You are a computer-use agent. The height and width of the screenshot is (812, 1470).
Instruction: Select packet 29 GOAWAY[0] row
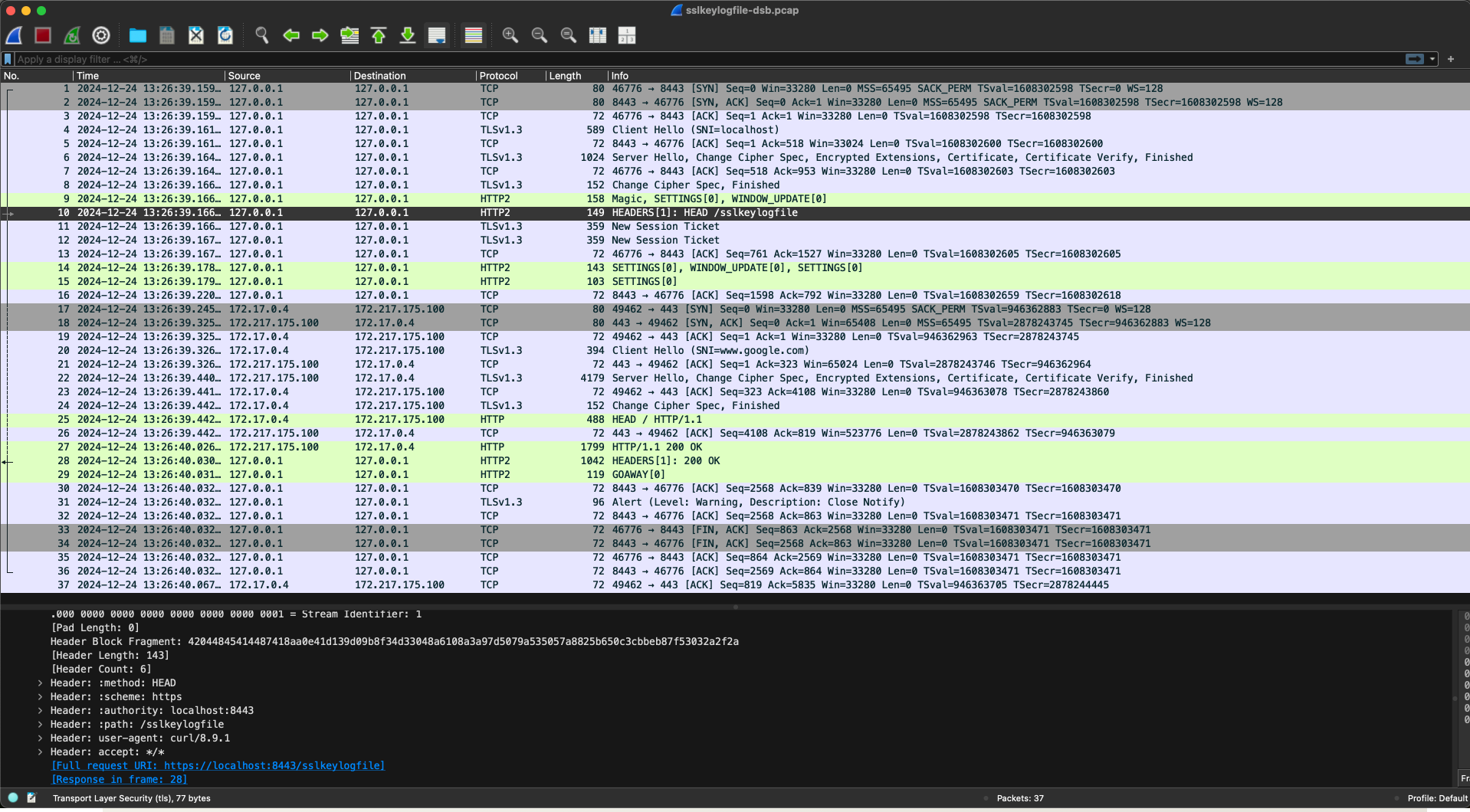735,474
